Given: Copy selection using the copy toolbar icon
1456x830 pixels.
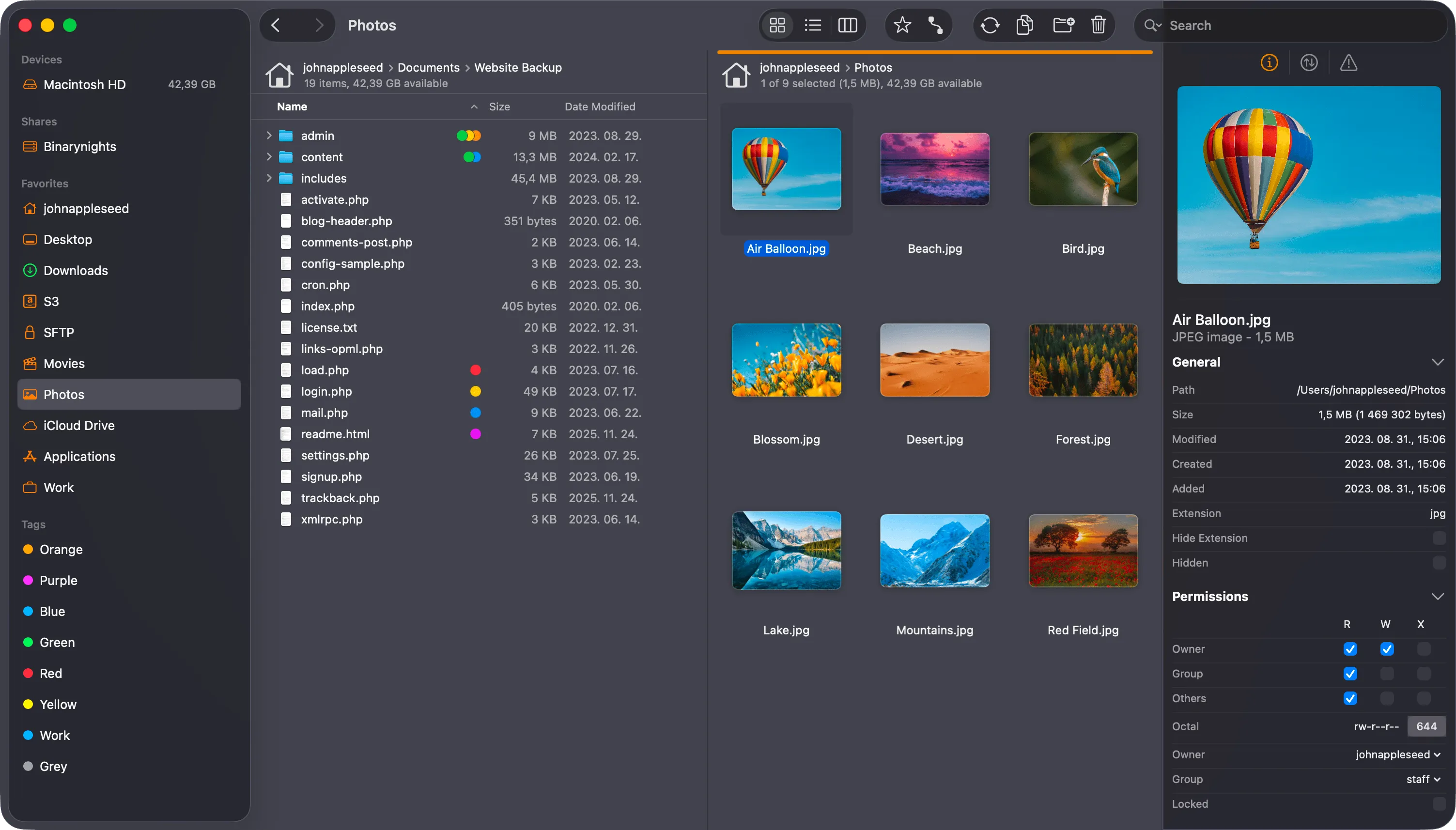Looking at the screenshot, I should click(1023, 25).
